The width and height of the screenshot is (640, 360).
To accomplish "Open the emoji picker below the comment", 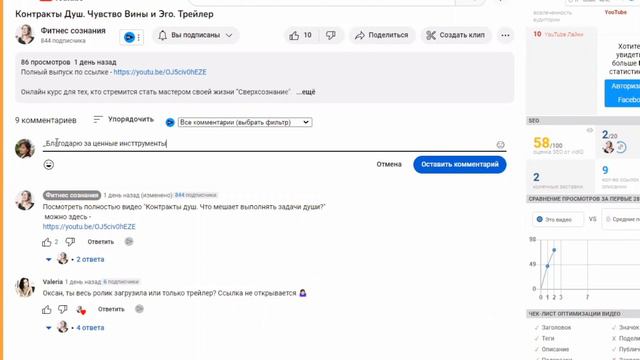I will click(x=49, y=164).
